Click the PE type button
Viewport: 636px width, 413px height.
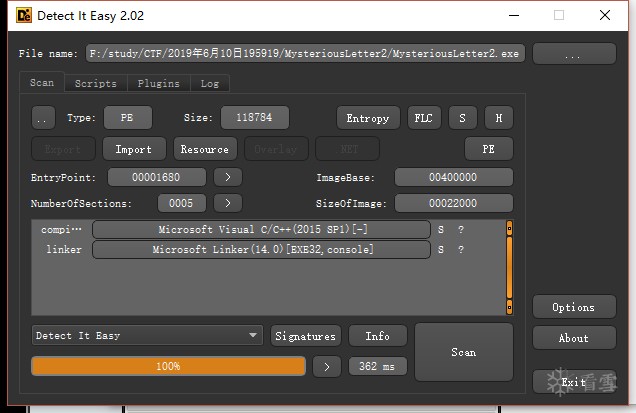(x=128, y=118)
